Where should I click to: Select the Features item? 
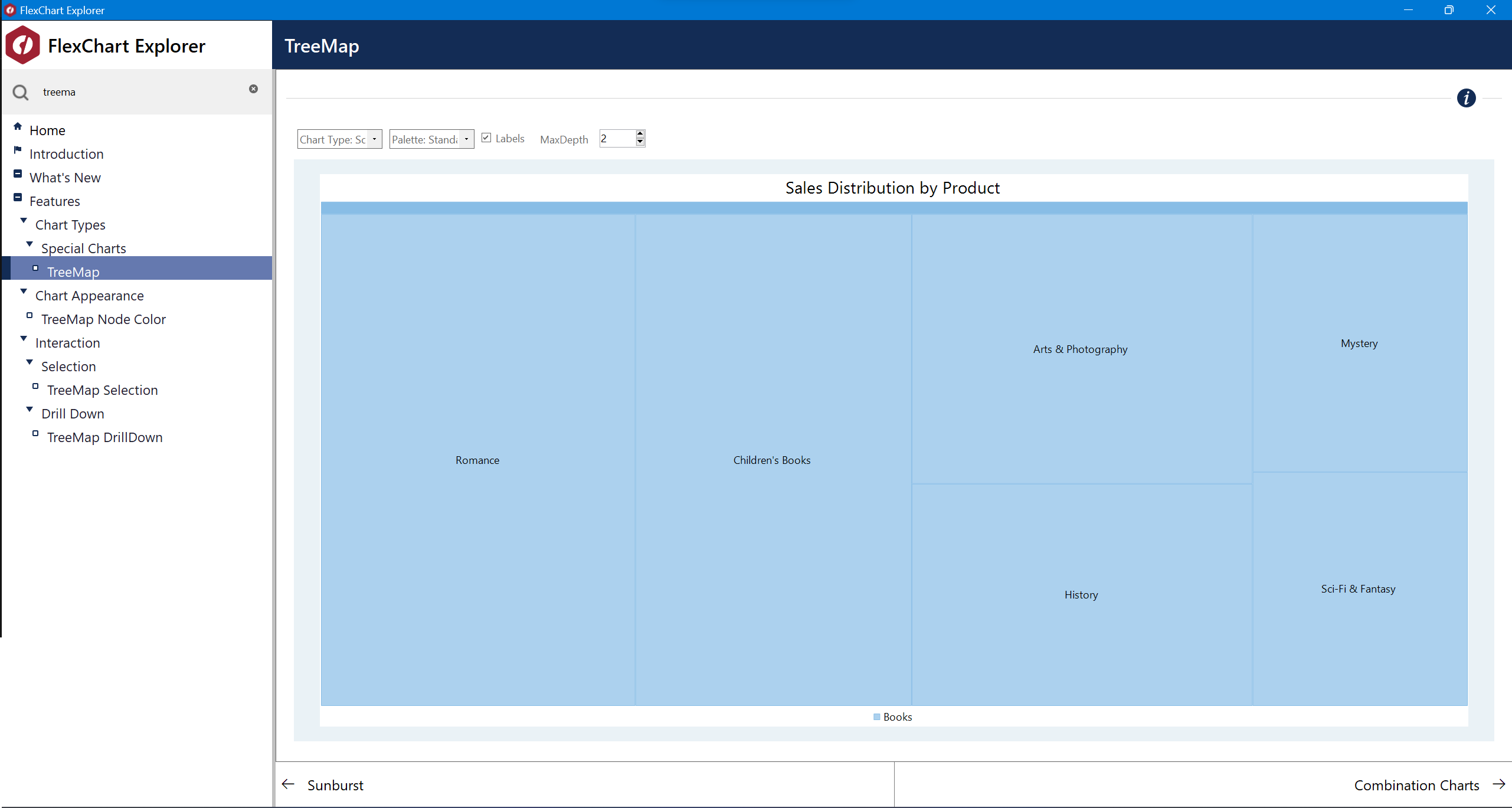pos(55,201)
